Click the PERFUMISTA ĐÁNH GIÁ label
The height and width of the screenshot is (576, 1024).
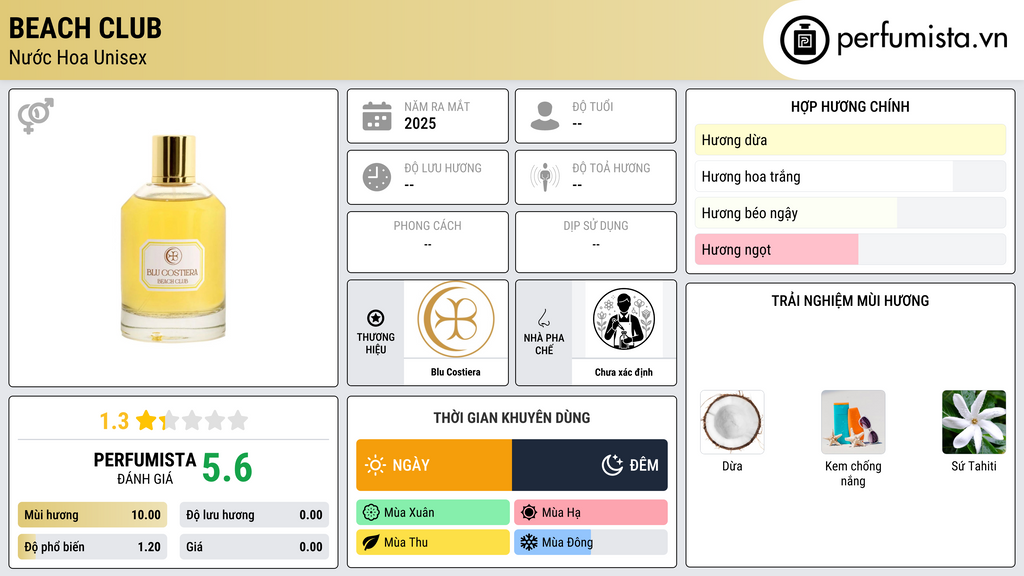[144, 468]
